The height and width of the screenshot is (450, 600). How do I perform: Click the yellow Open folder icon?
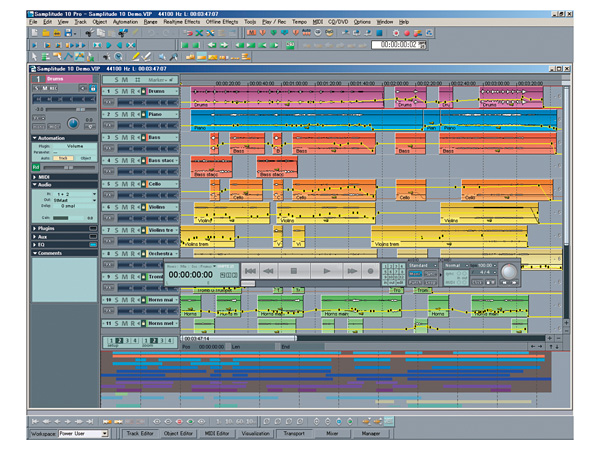46,33
